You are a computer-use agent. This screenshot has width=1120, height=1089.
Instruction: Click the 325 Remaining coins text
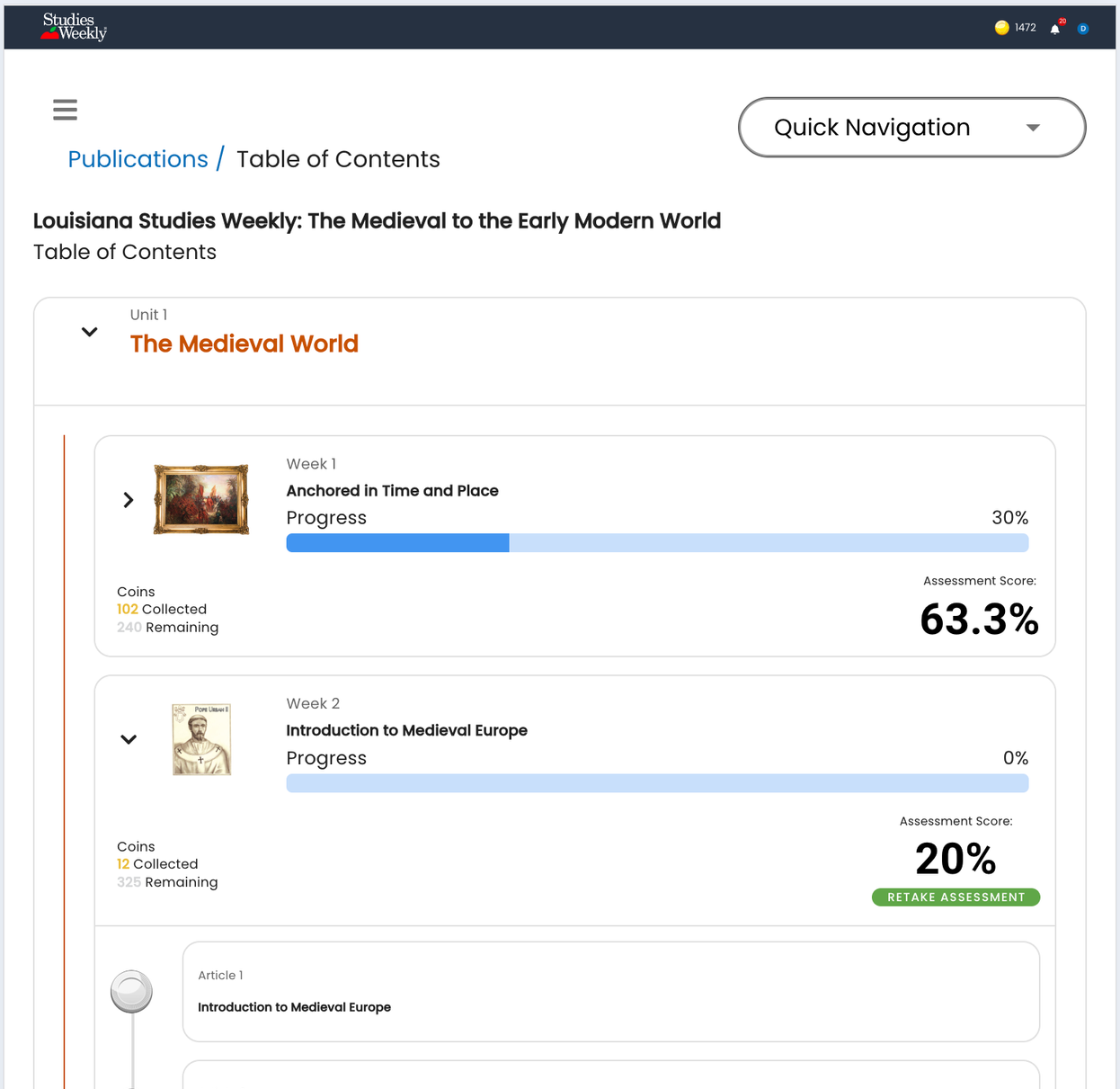pyautogui.click(x=167, y=882)
